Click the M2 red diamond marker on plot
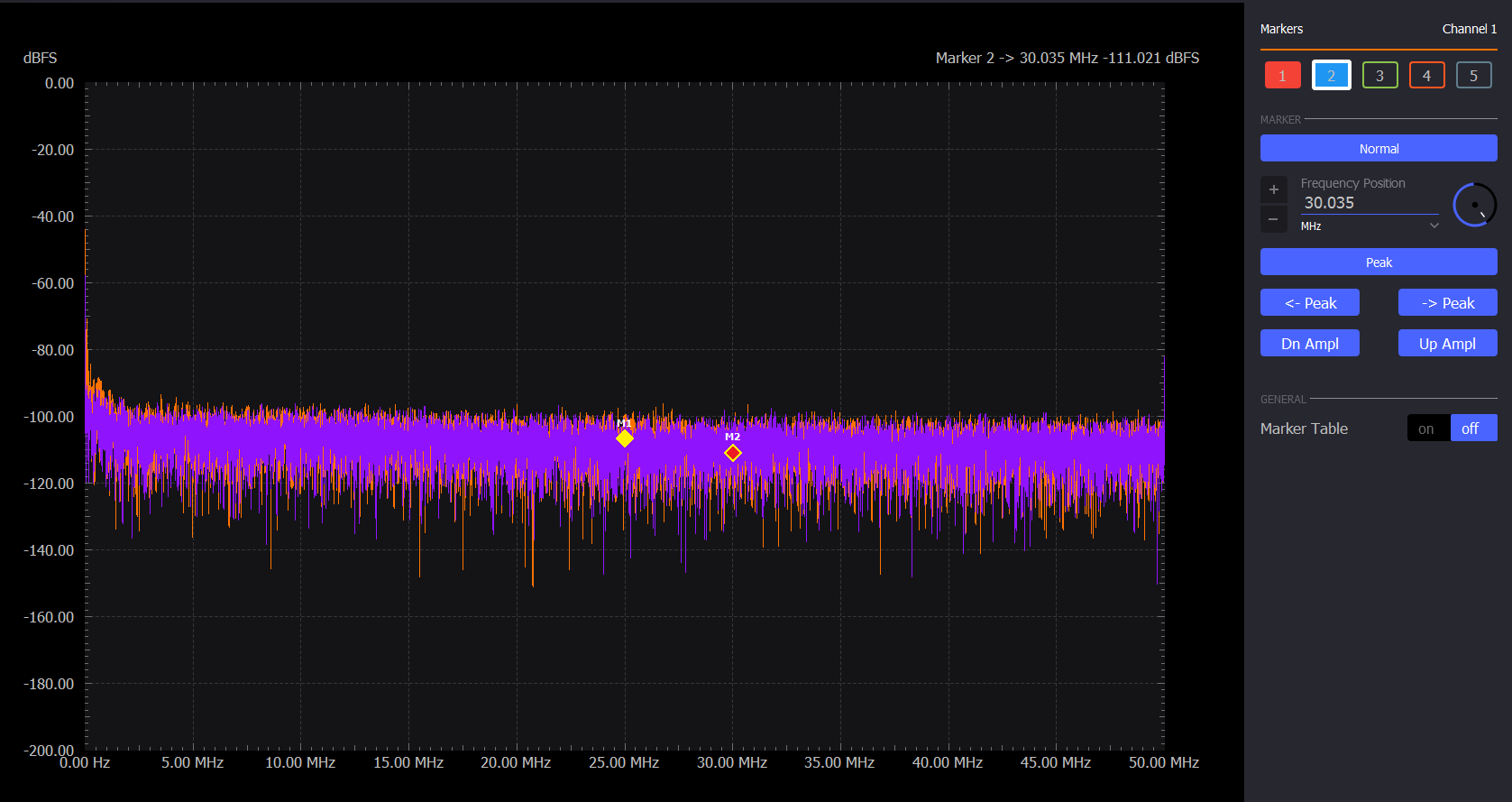This screenshot has width=1512, height=802. tap(733, 453)
